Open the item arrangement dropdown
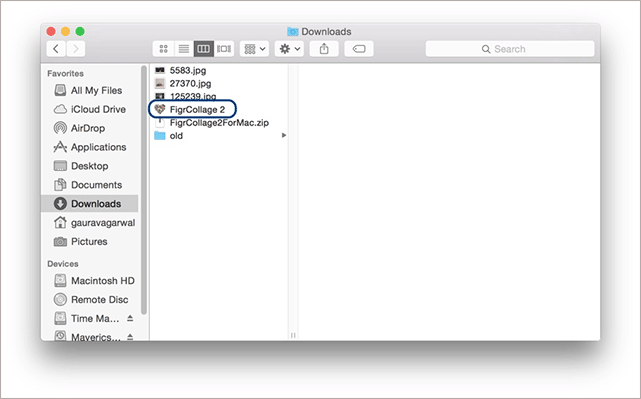Screen dimensions: 641x399 [254, 49]
